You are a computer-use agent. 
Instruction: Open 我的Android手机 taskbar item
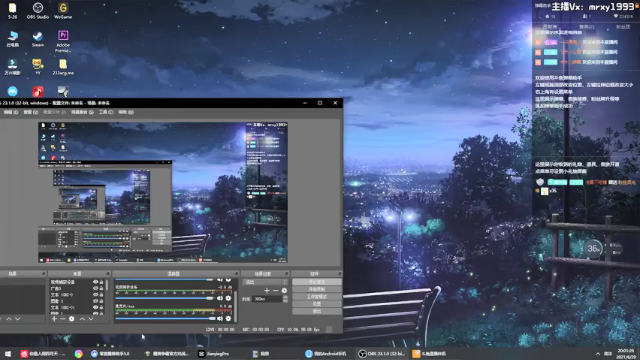pos(326,354)
